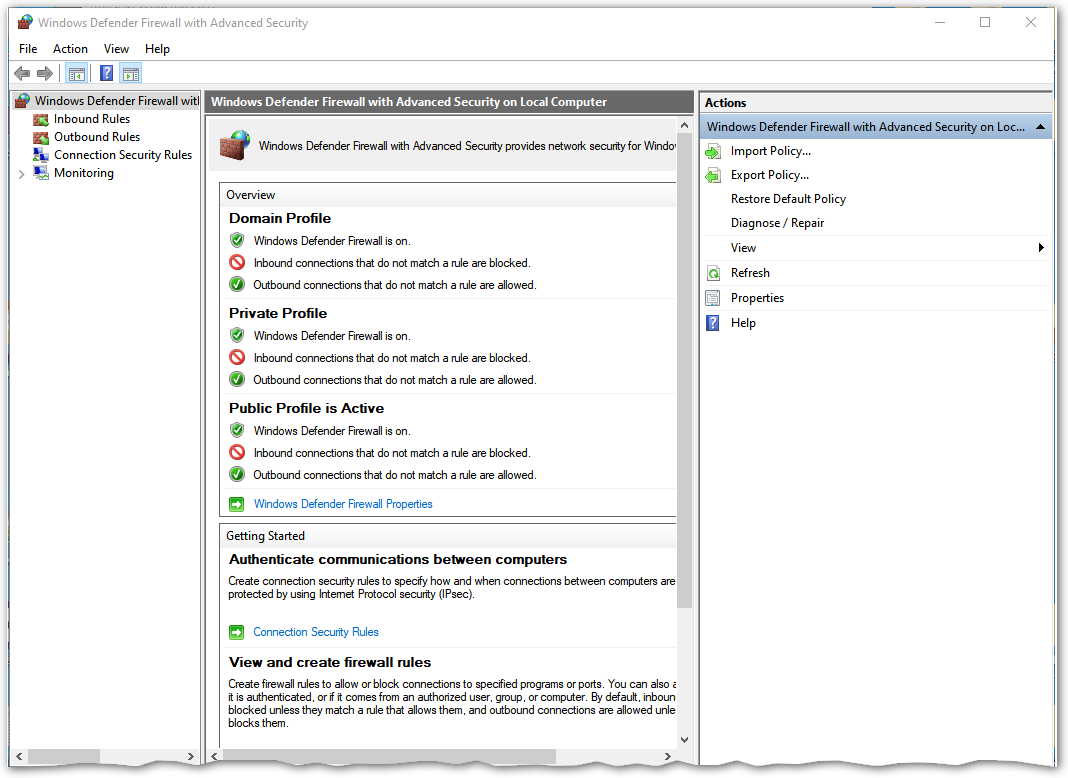Viewport: 1068px width, 778px height.
Task: Select Inbound Rules in the tree
Action: click(x=92, y=119)
